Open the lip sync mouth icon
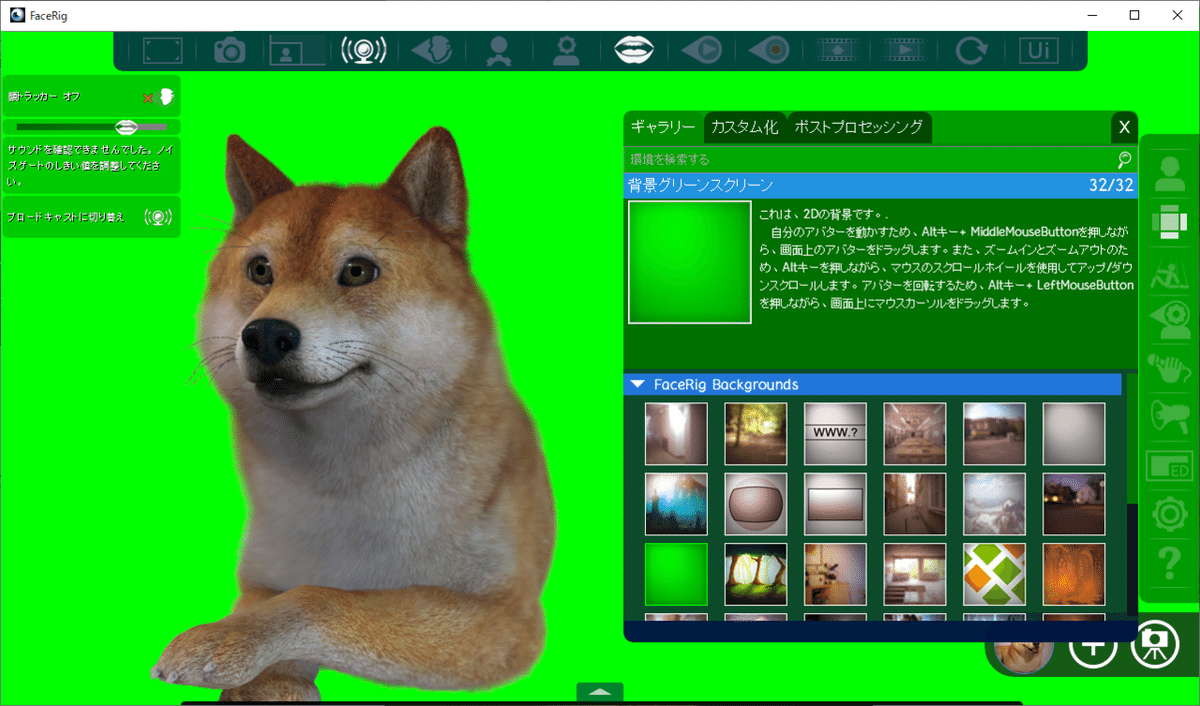Screen dimensions: 1200x706 (x=634, y=49)
